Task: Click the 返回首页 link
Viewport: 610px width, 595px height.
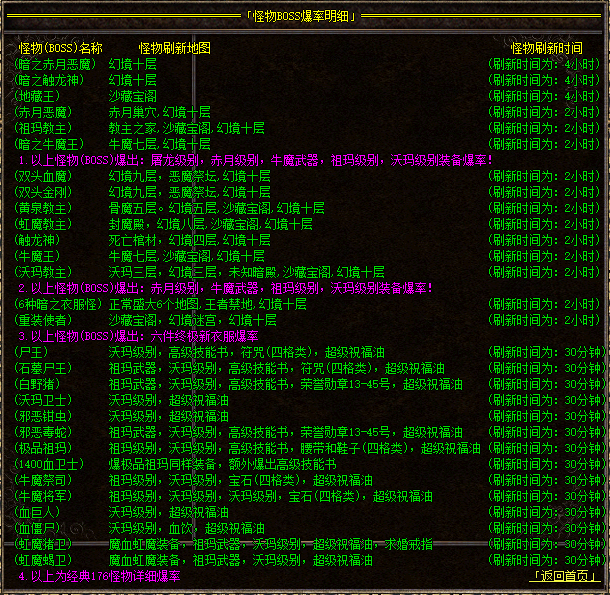Action: (x=564, y=577)
